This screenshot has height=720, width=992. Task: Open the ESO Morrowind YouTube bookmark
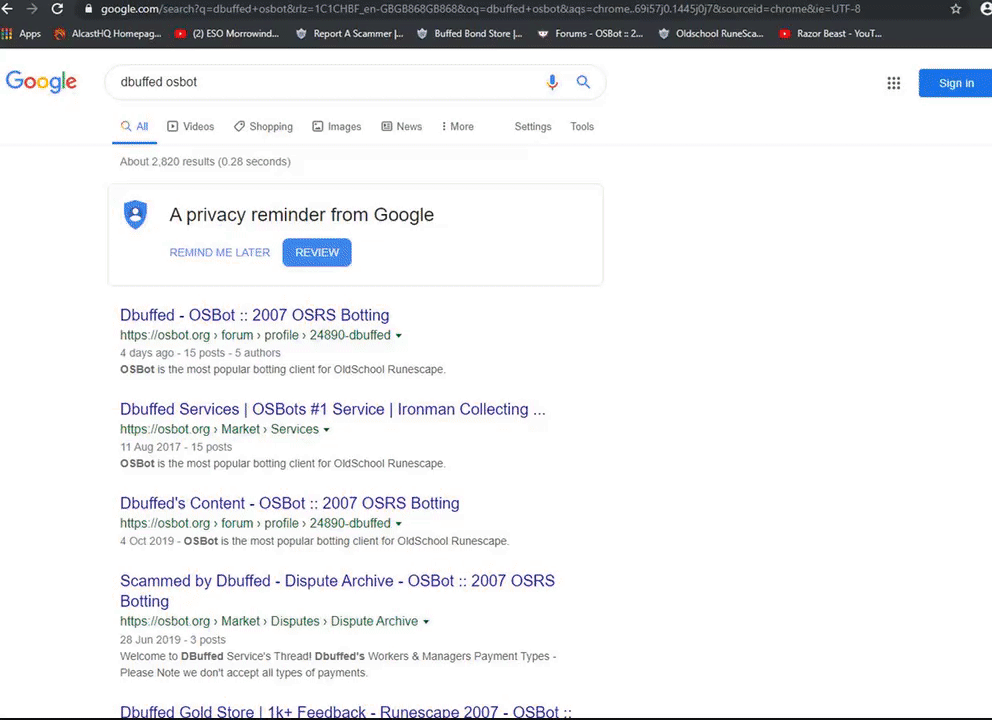click(x=226, y=34)
